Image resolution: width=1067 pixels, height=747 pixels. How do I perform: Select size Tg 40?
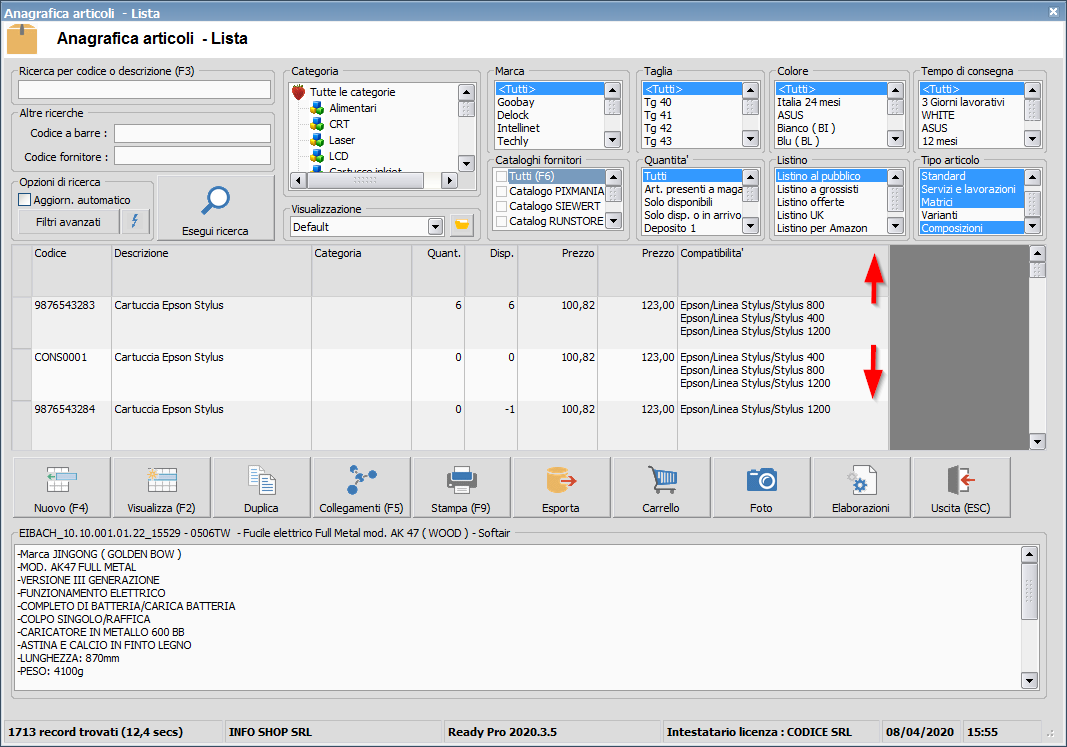(x=658, y=102)
